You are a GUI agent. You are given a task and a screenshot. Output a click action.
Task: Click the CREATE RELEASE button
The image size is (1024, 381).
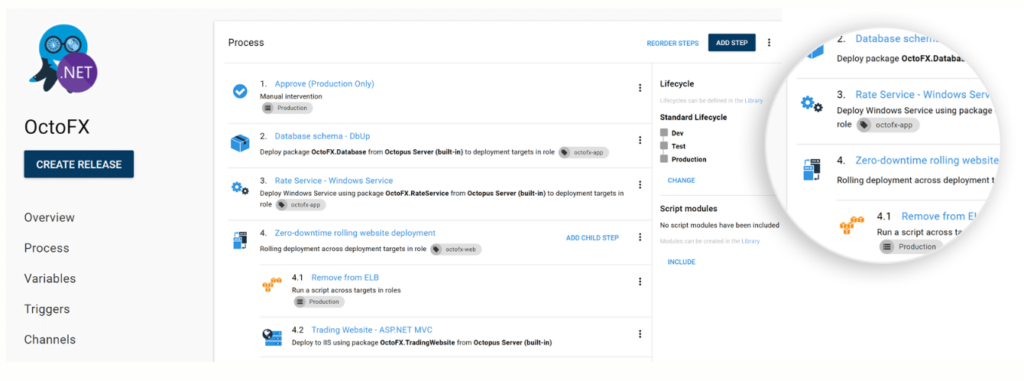click(79, 164)
